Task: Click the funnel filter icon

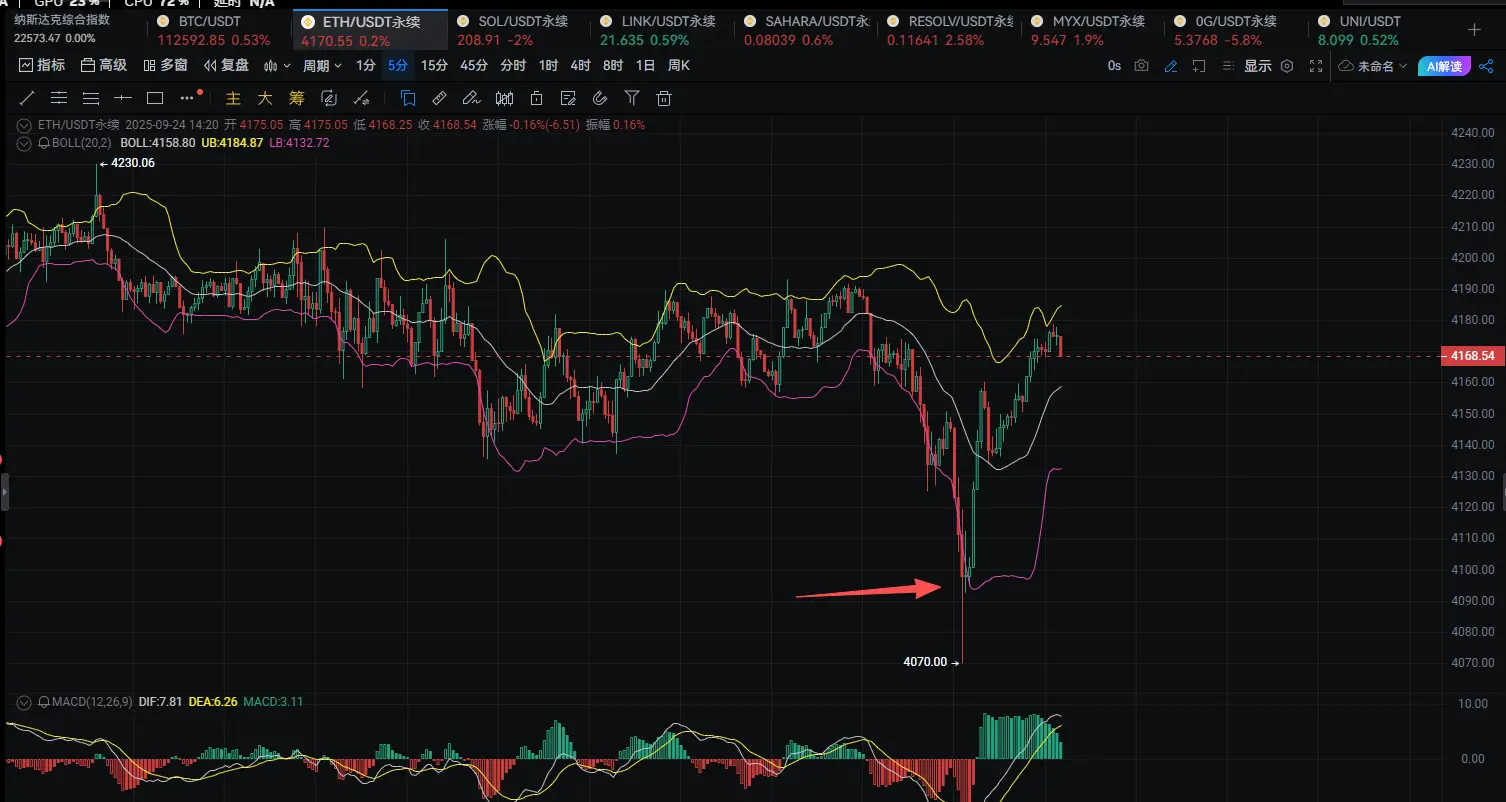Action: click(x=632, y=98)
